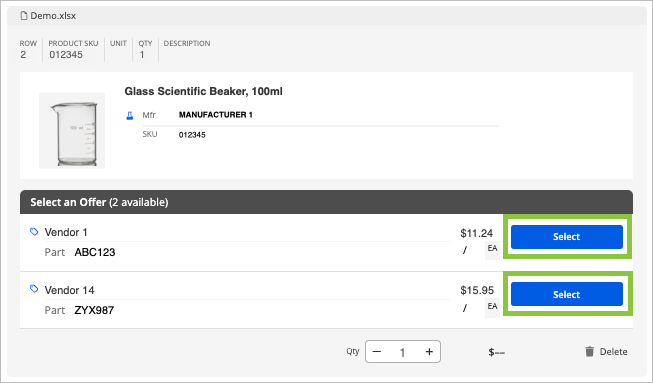Click the Demo.xlsx file document icon
This screenshot has height=383, width=653.
(x=24, y=16)
